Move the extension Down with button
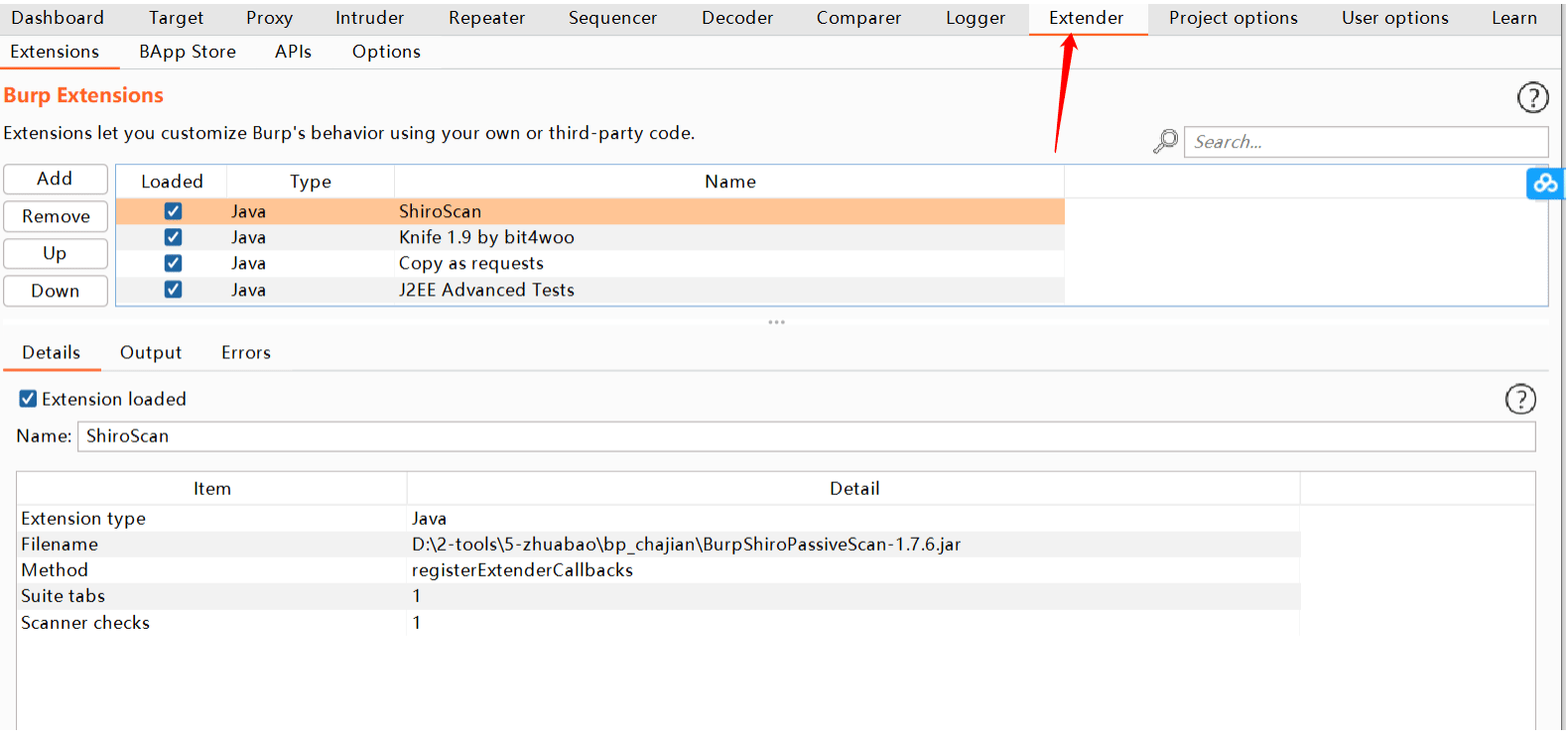 (56, 291)
